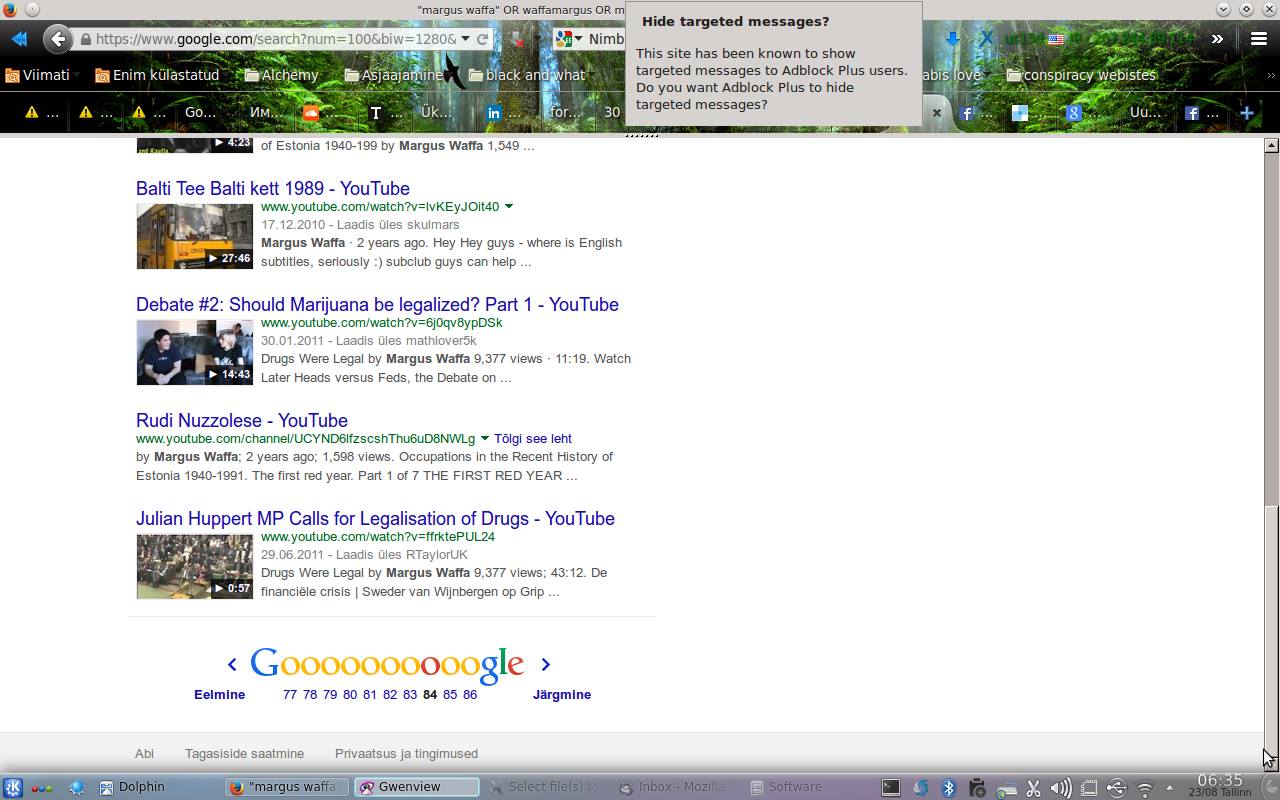Play Debate #2 video thumbnail 14:43
Viewport: 1280px width, 800px height.
(x=195, y=352)
